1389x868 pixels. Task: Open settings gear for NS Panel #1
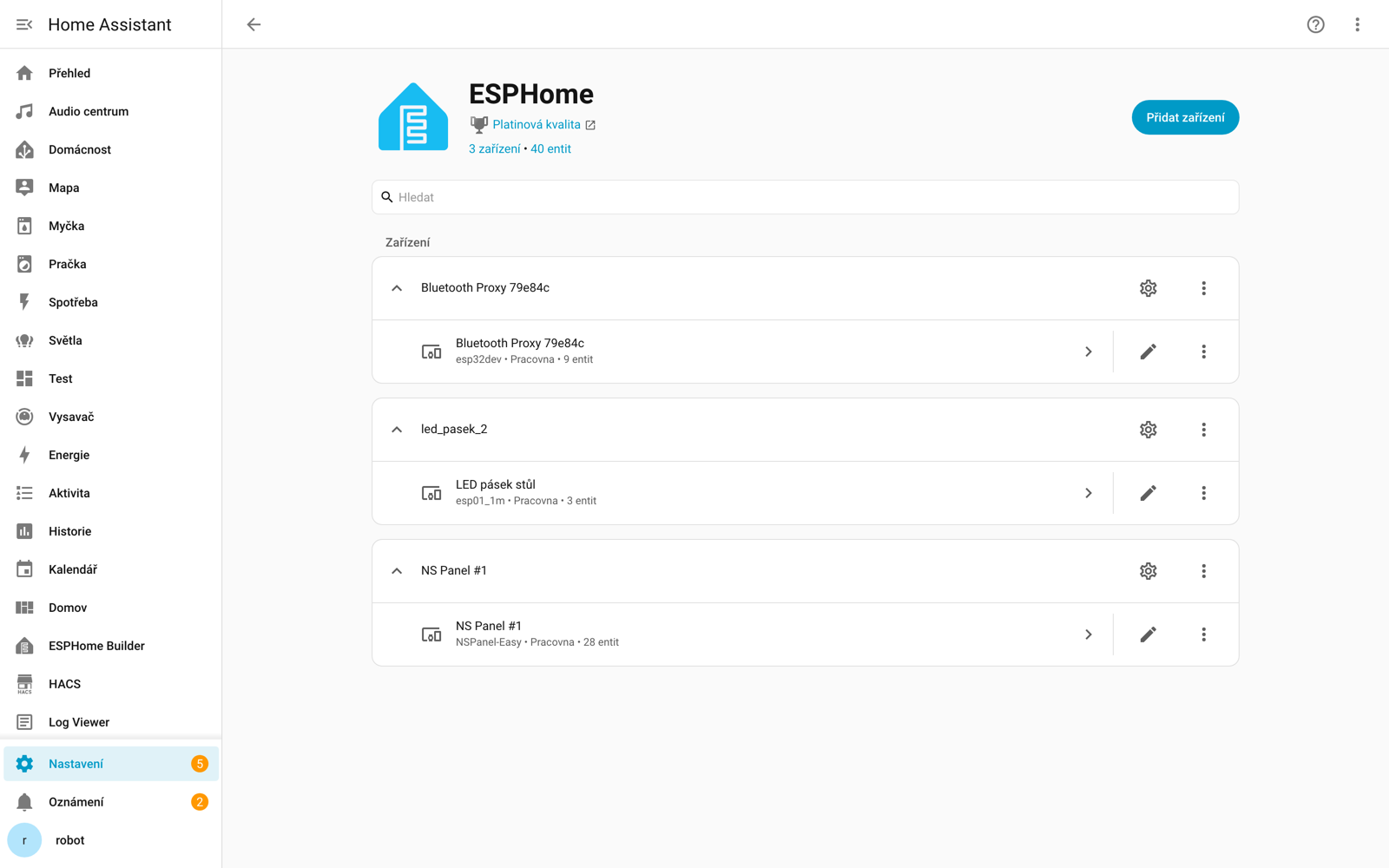coord(1148,571)
